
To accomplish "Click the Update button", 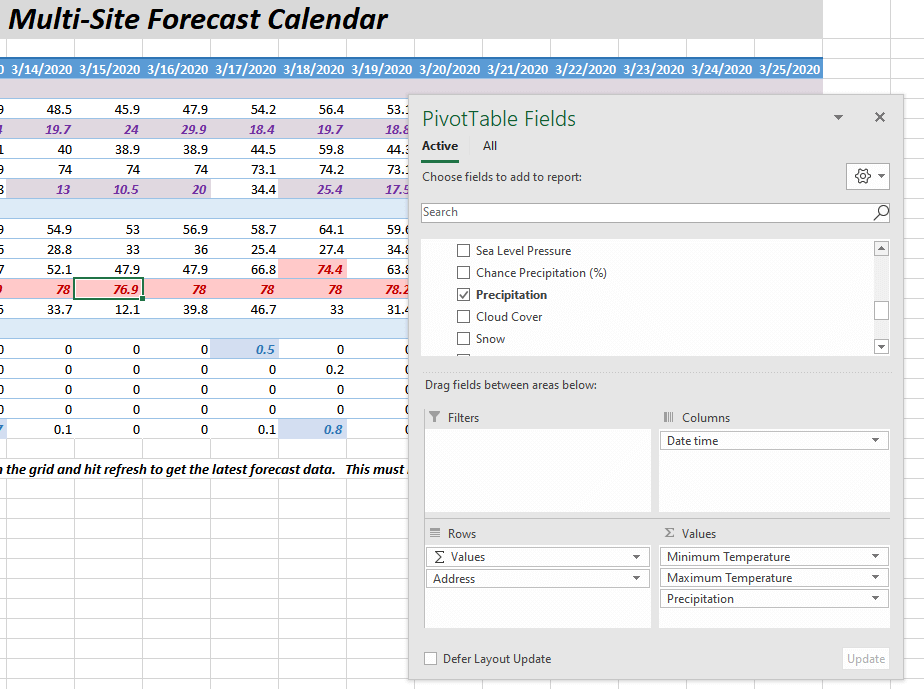I will 866,659.
